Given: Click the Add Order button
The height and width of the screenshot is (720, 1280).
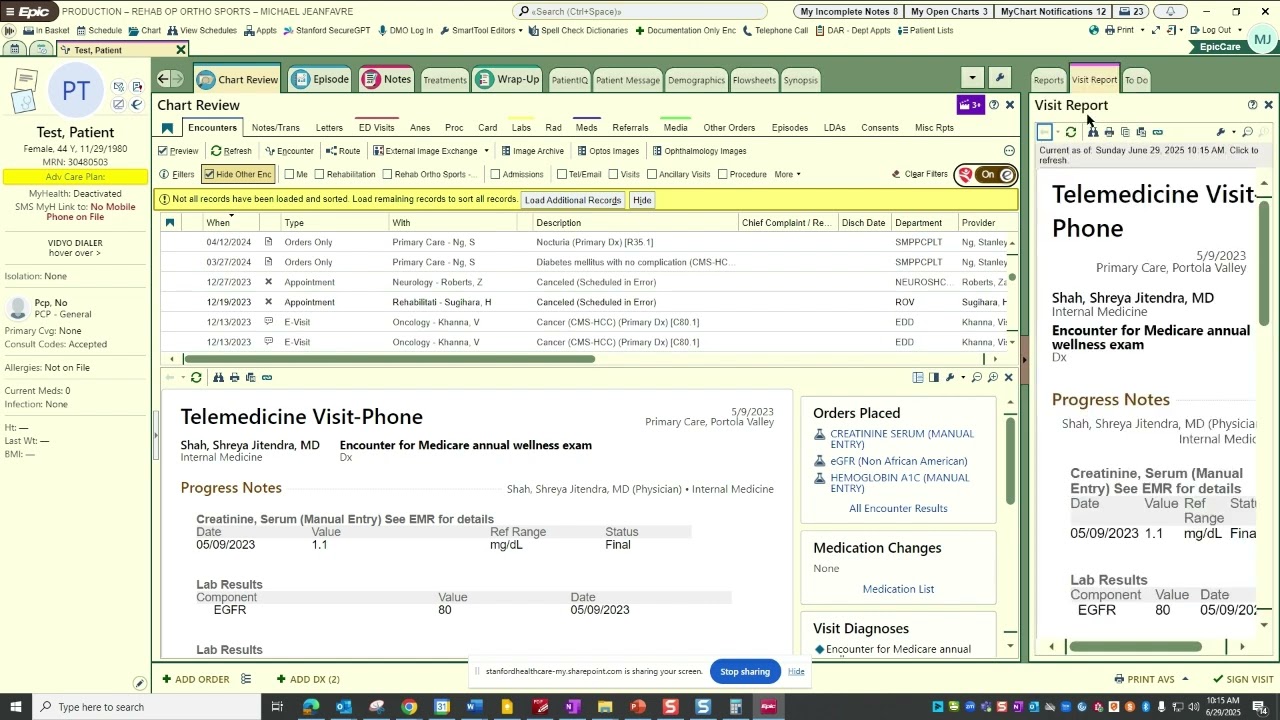Looking at the screenshot, I should click(196, 680).
